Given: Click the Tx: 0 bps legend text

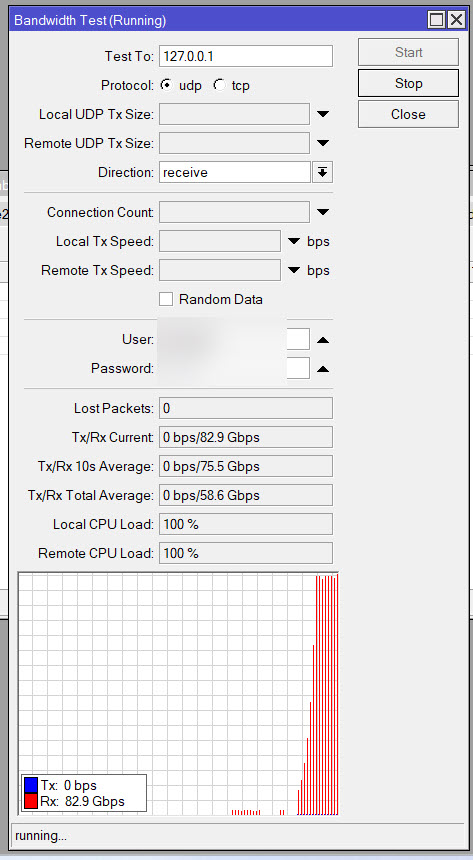Looking at the screenshot, I should click(x=69, y=785).
